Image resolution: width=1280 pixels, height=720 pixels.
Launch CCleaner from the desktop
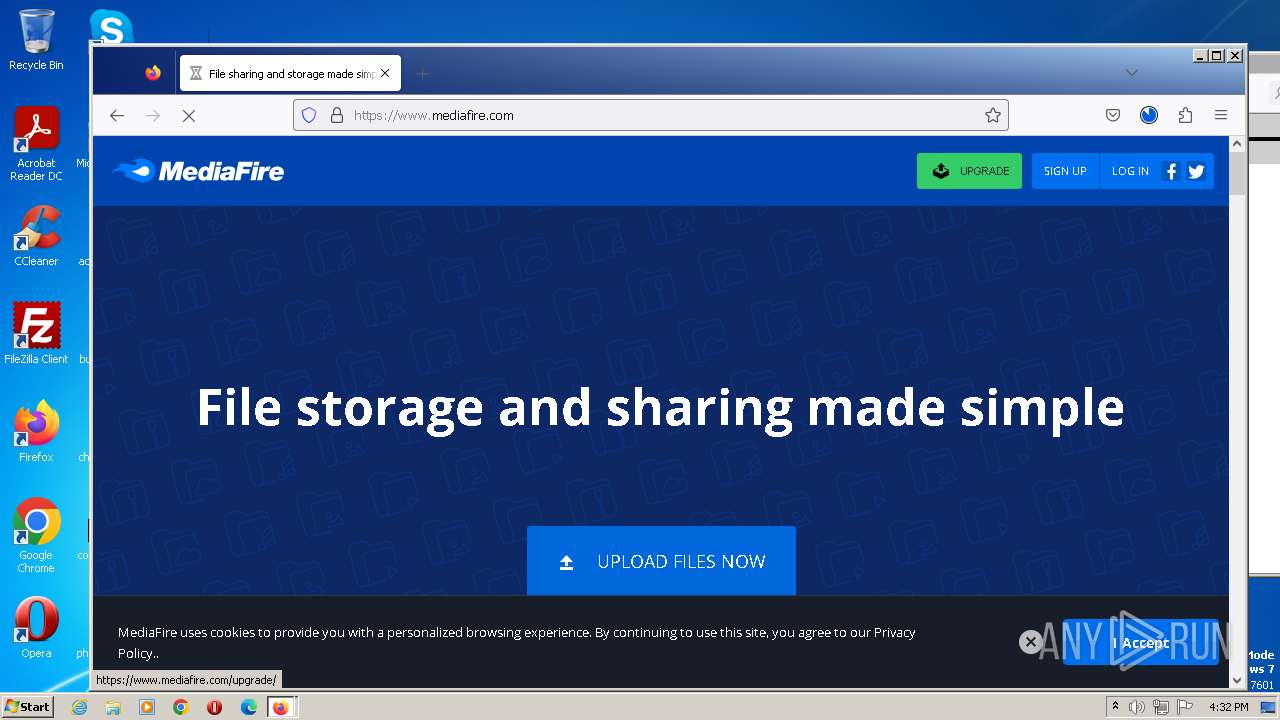(x=36, y=236)
